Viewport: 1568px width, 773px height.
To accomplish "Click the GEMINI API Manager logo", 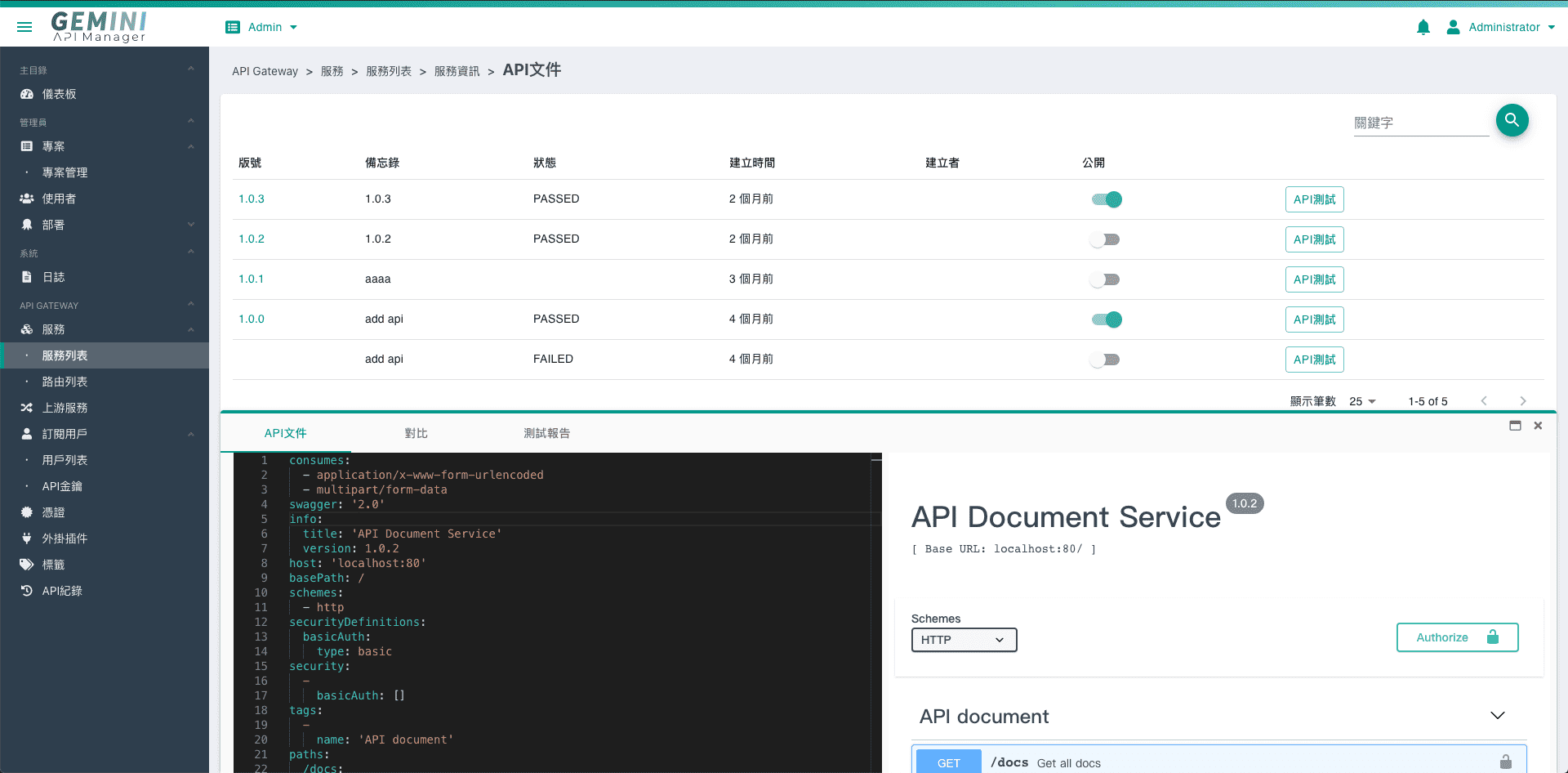I will pos(99,27).
